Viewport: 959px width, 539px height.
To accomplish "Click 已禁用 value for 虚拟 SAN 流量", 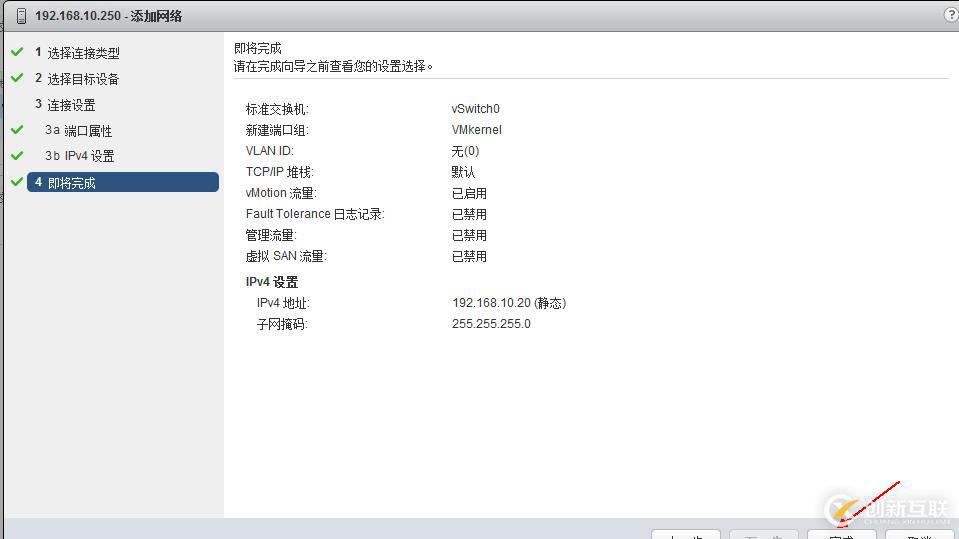I will [469, 256].
